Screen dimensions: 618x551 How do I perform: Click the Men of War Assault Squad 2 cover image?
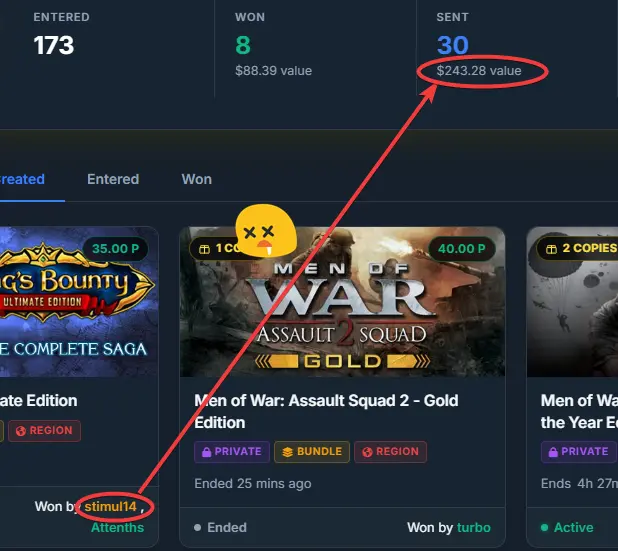[342, 302]
